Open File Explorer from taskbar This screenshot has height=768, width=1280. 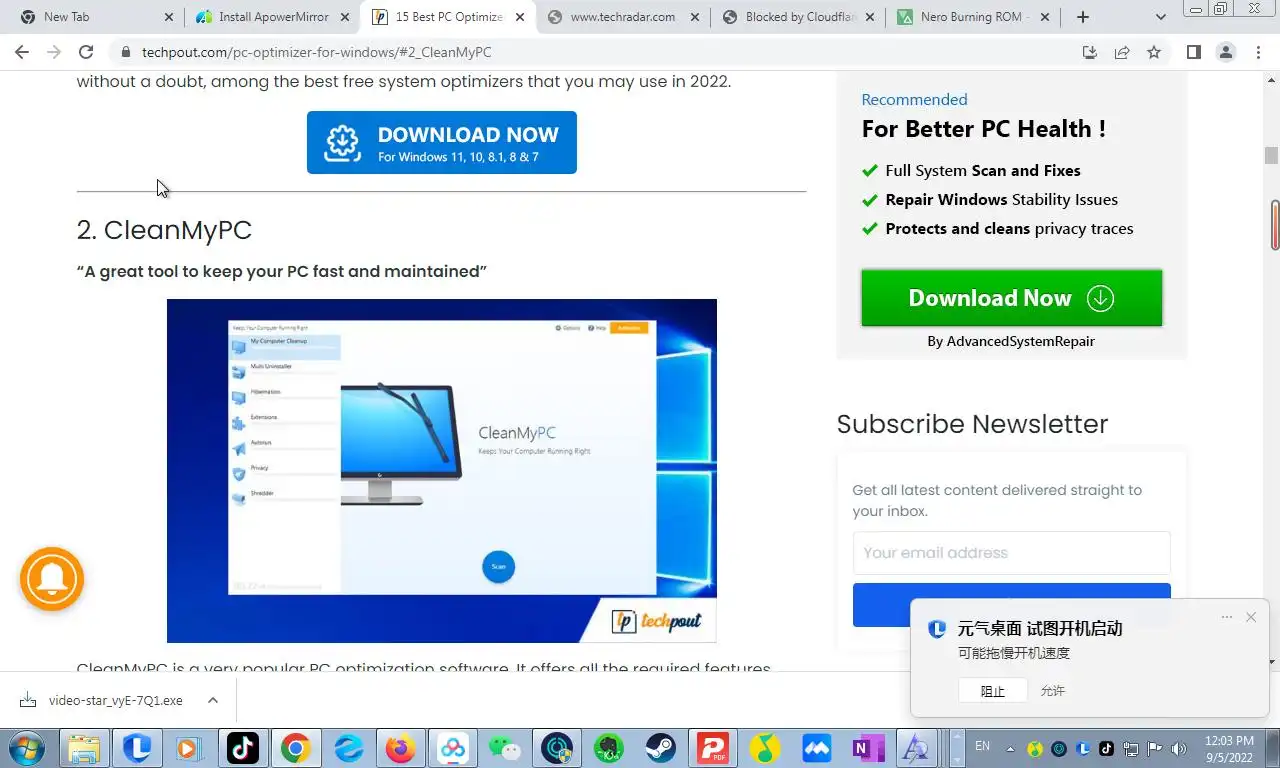point(85,748)
